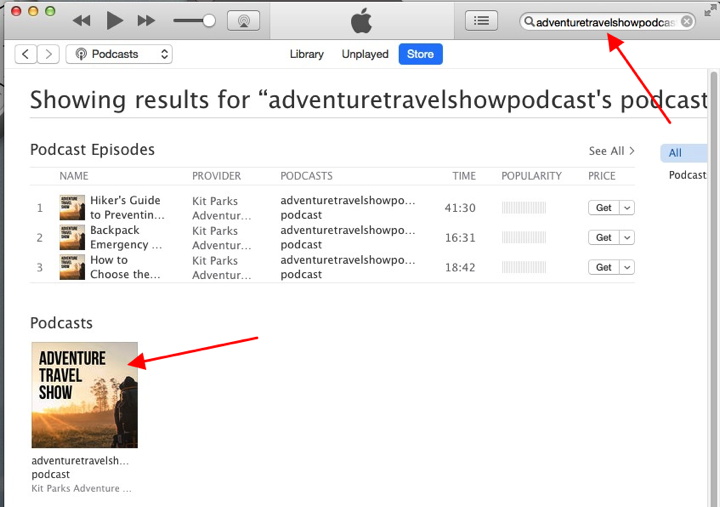The width and height of the screenshot is (720, 507).
Task: Expand options arrow for Hiker's Guide episode
Action: click(627, 208)
